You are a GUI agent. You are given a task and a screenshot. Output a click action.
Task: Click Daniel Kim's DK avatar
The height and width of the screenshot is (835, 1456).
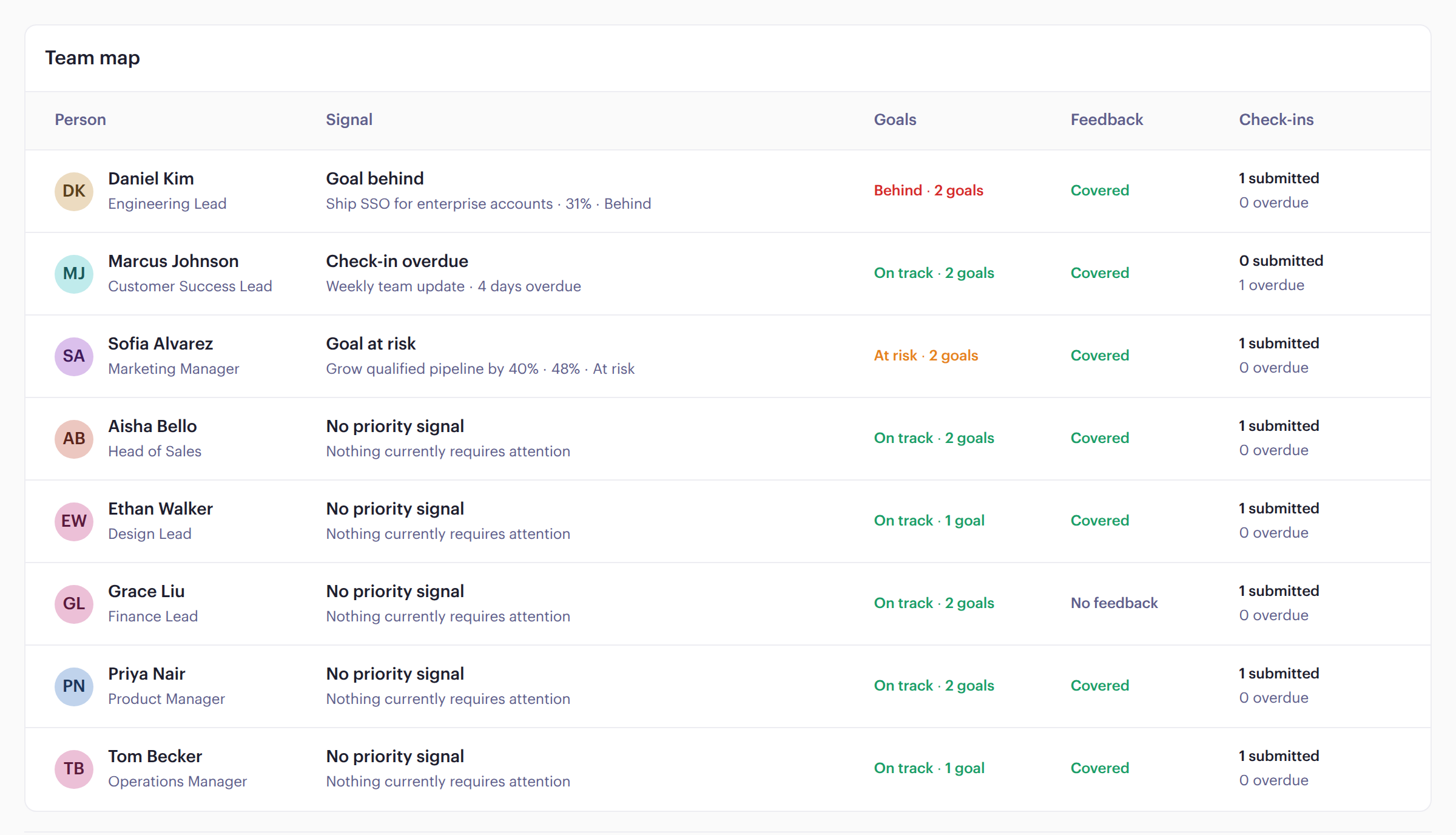74,191
